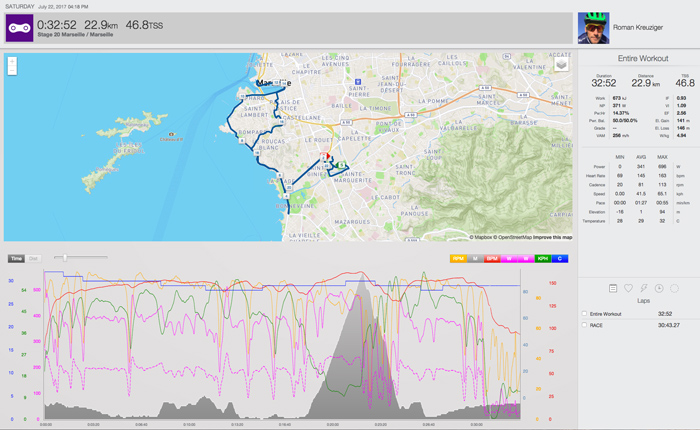The height and width of the screenshot is (430, 700).
Task: Open the laps list panel icon
Action: pos(613,288)
